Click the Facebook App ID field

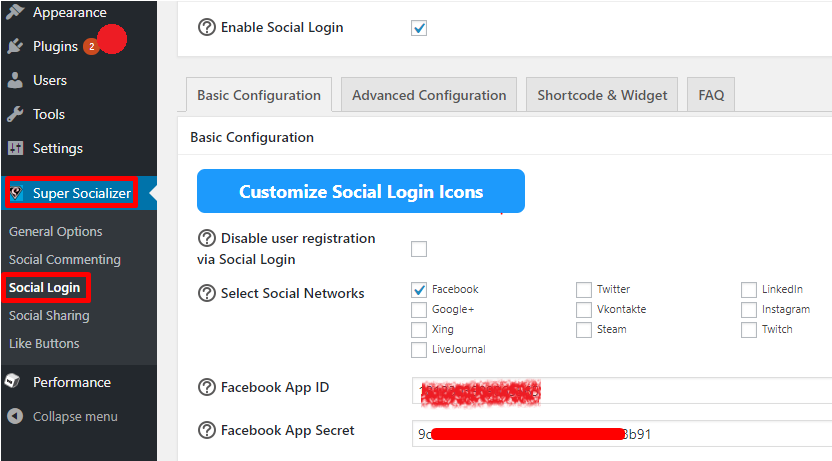(x=622, y=391)
